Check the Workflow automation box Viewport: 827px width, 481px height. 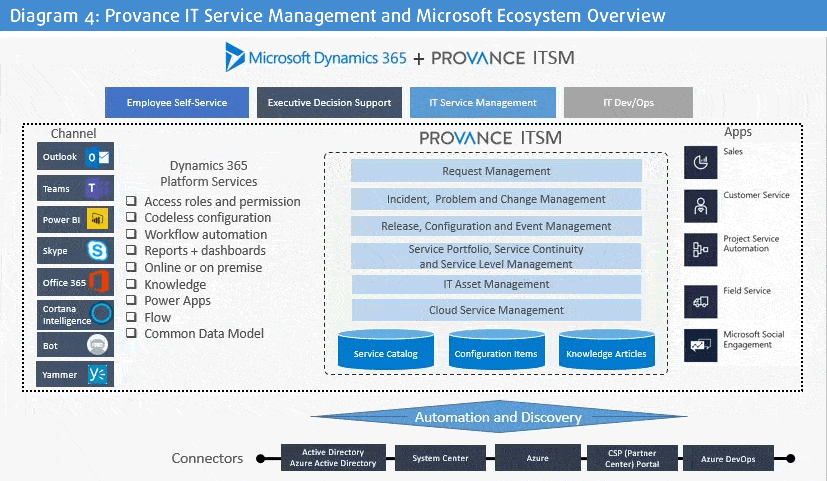point(131,234)
